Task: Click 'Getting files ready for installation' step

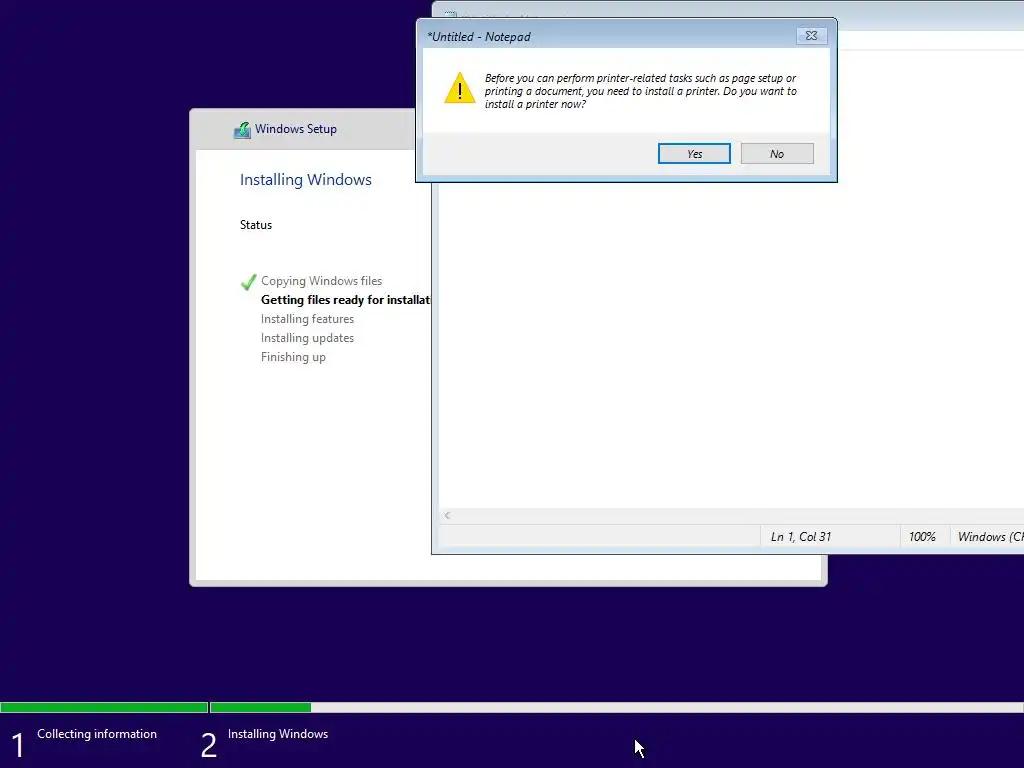Action: (345, 300)
